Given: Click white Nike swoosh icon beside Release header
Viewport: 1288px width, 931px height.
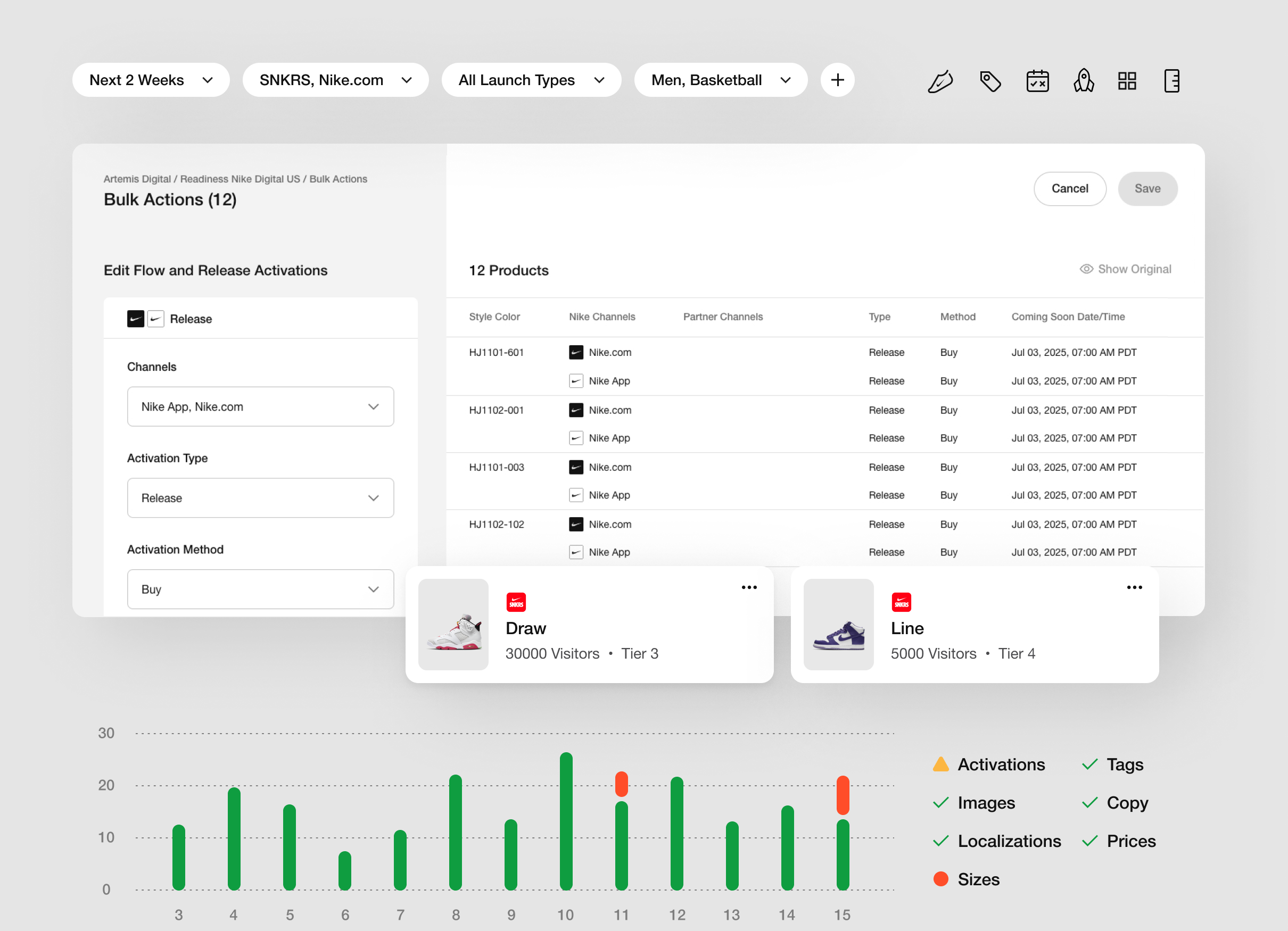Looking at the screenshot, I should click(155, 319).
